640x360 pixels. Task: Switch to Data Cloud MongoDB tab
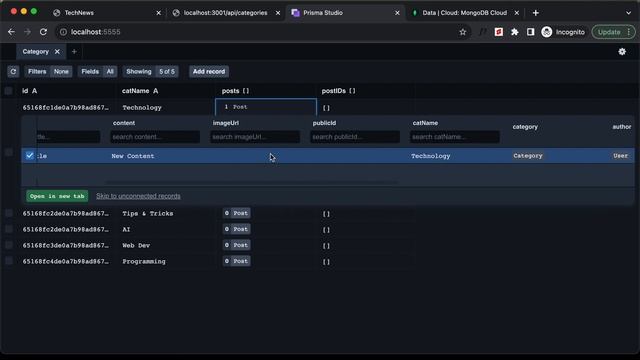click(x=464, y=13)
